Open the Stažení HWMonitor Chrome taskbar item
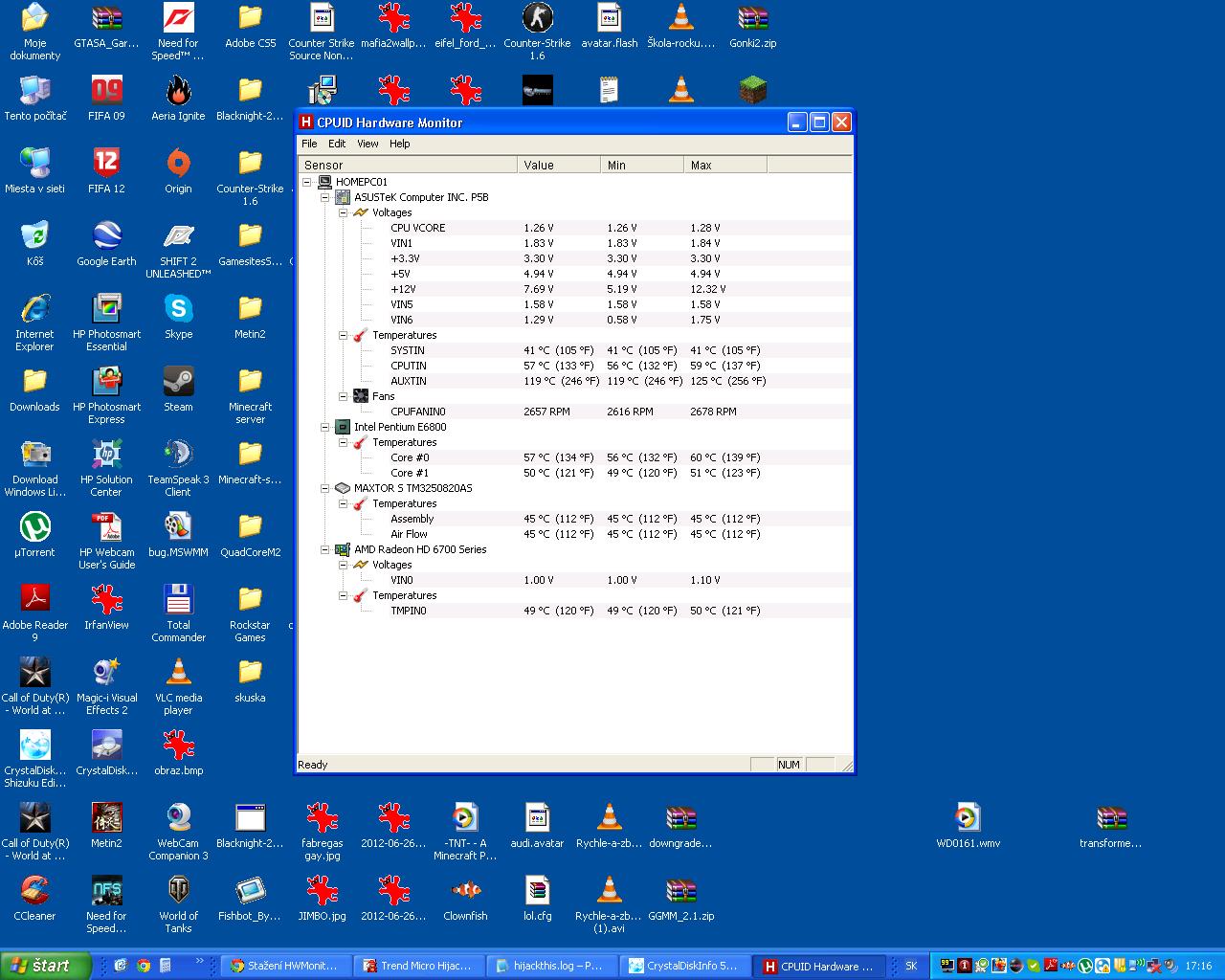 point(285,966)
